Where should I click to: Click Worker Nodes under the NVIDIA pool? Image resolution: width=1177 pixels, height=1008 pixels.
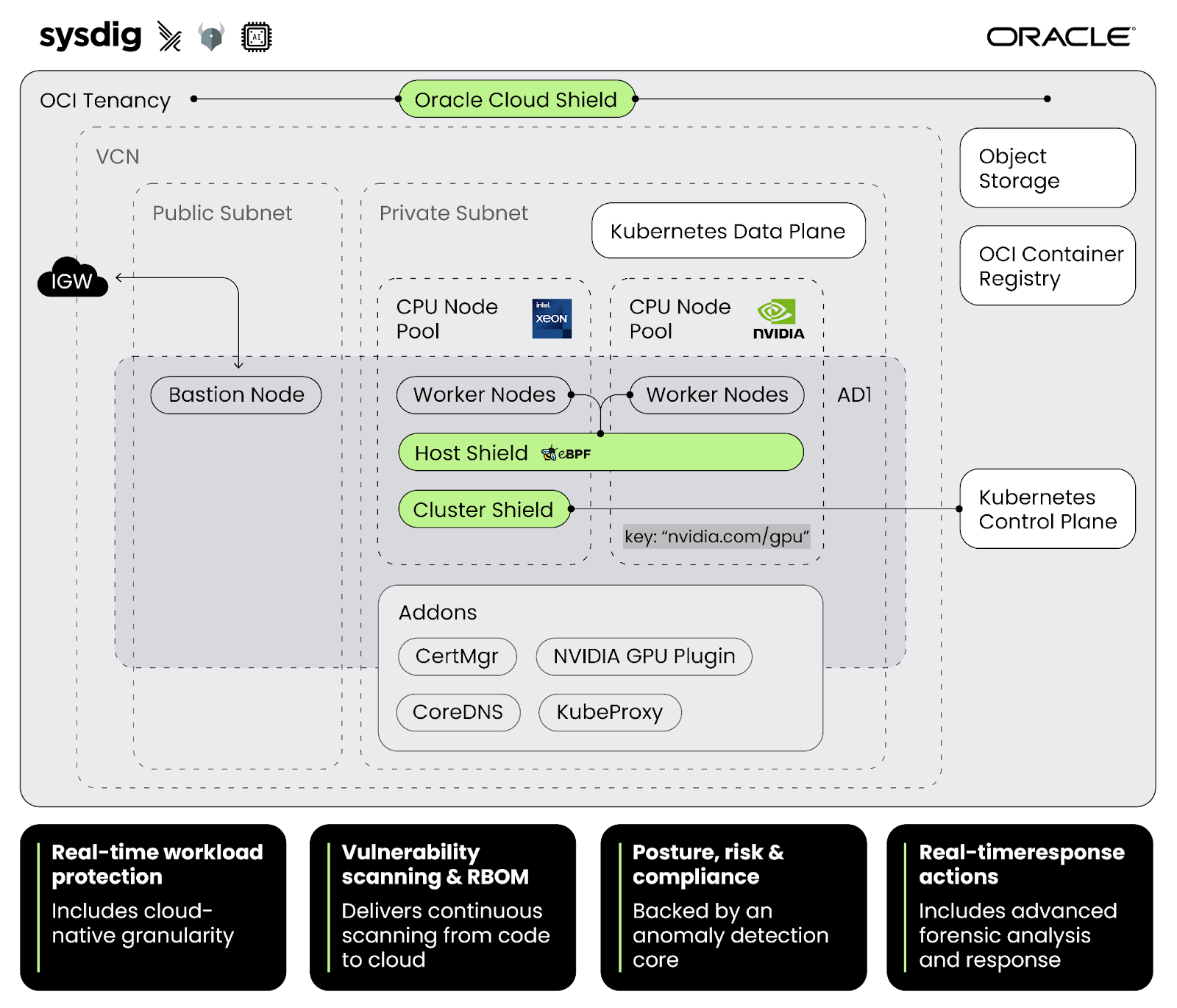(717, 395)
